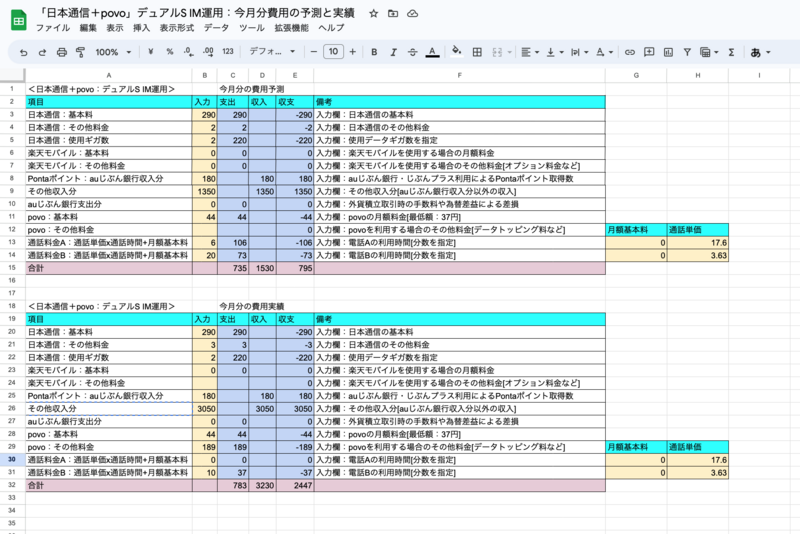Open the 表示 menu

pos(114,28)
